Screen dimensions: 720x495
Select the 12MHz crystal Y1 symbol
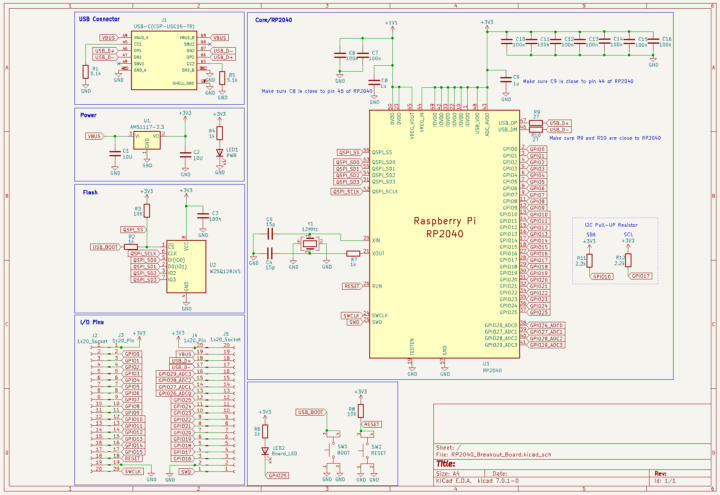coord(310,244)
